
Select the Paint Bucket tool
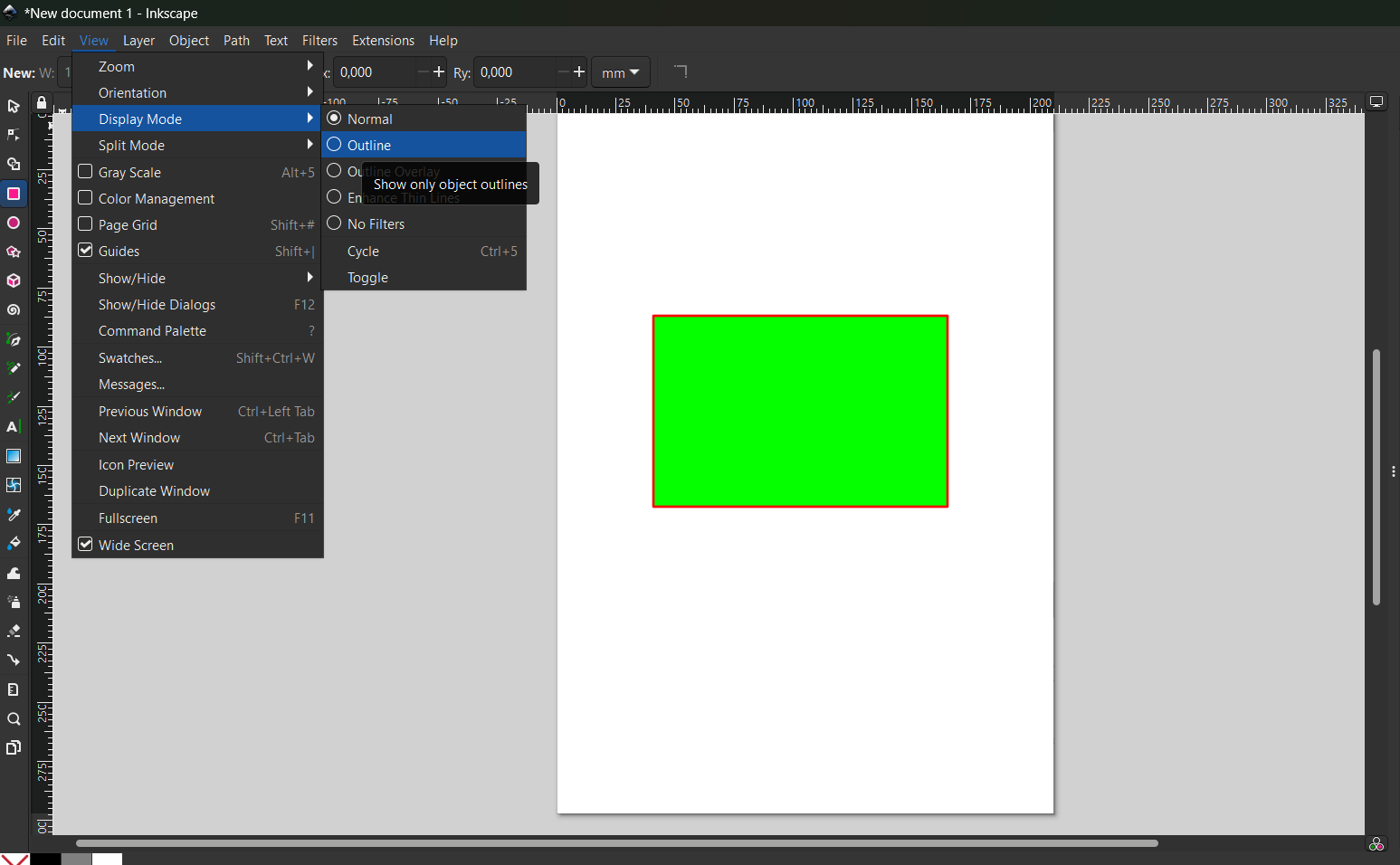coord(14,544)
